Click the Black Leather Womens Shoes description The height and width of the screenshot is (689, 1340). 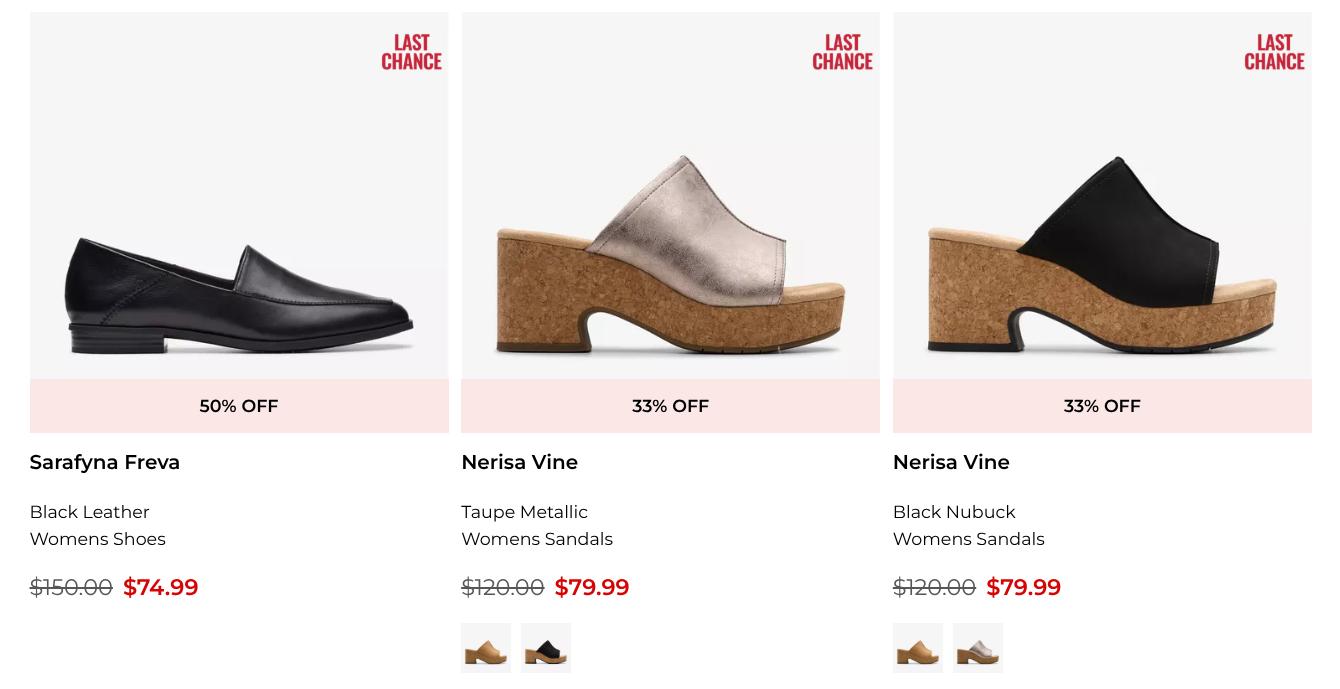pyautogui.click(x=97, y=526)
